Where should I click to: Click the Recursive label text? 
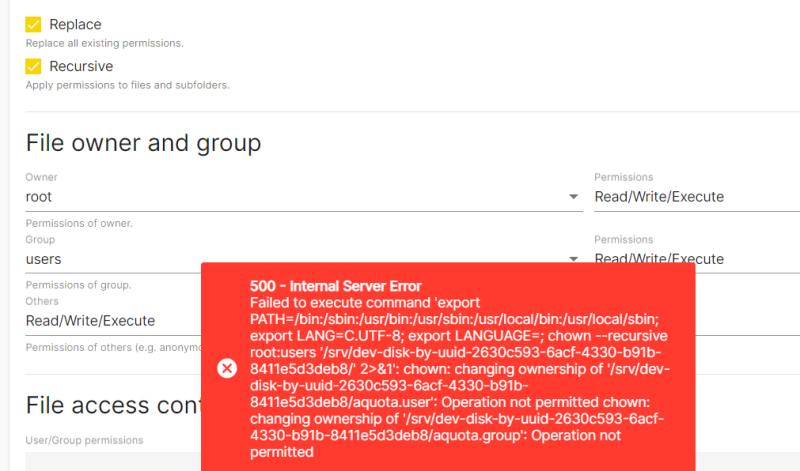[x=81, y=66]
